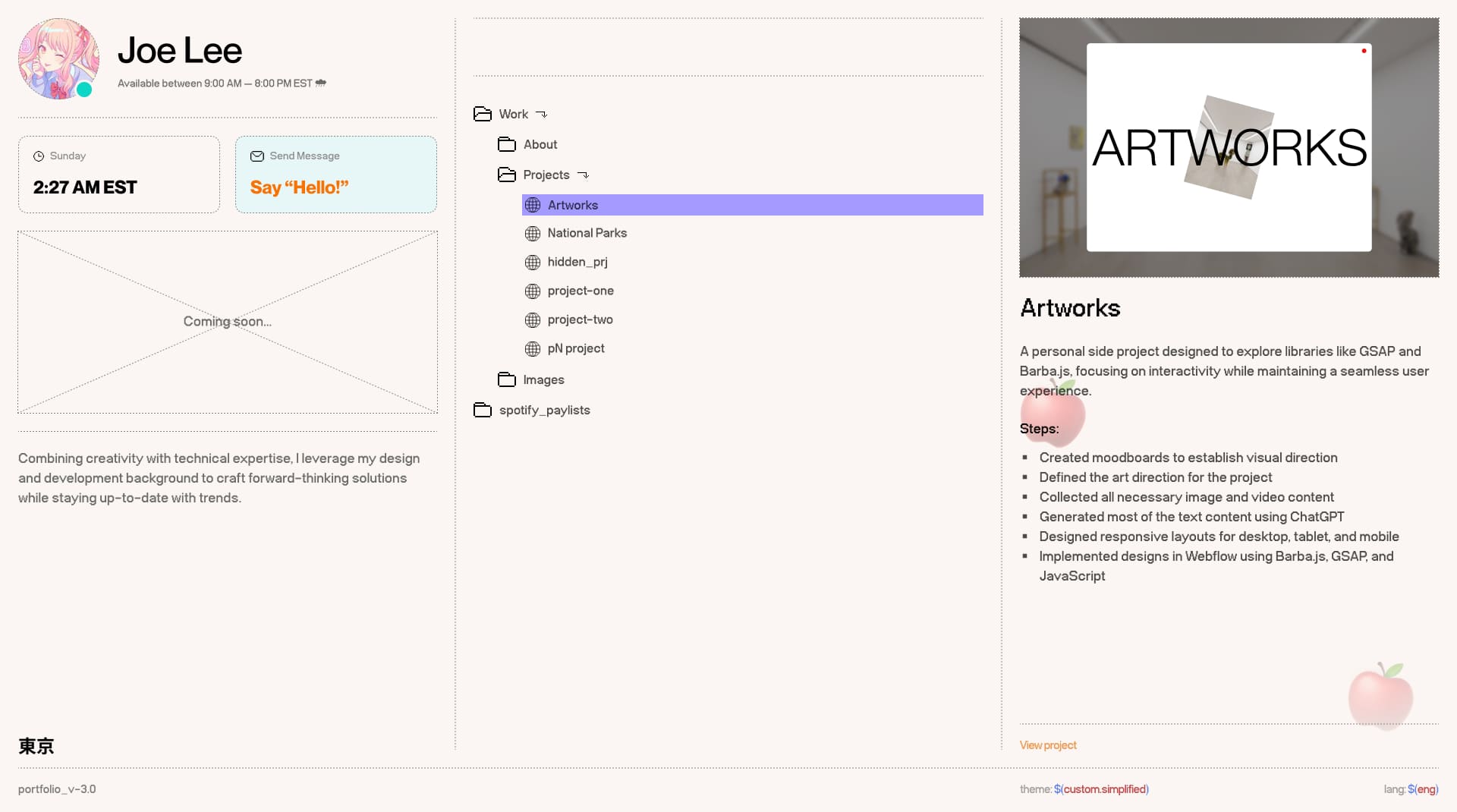1457x812 pixels.
Task: Click the Work open-folder icon
Action: pos(482,114)
